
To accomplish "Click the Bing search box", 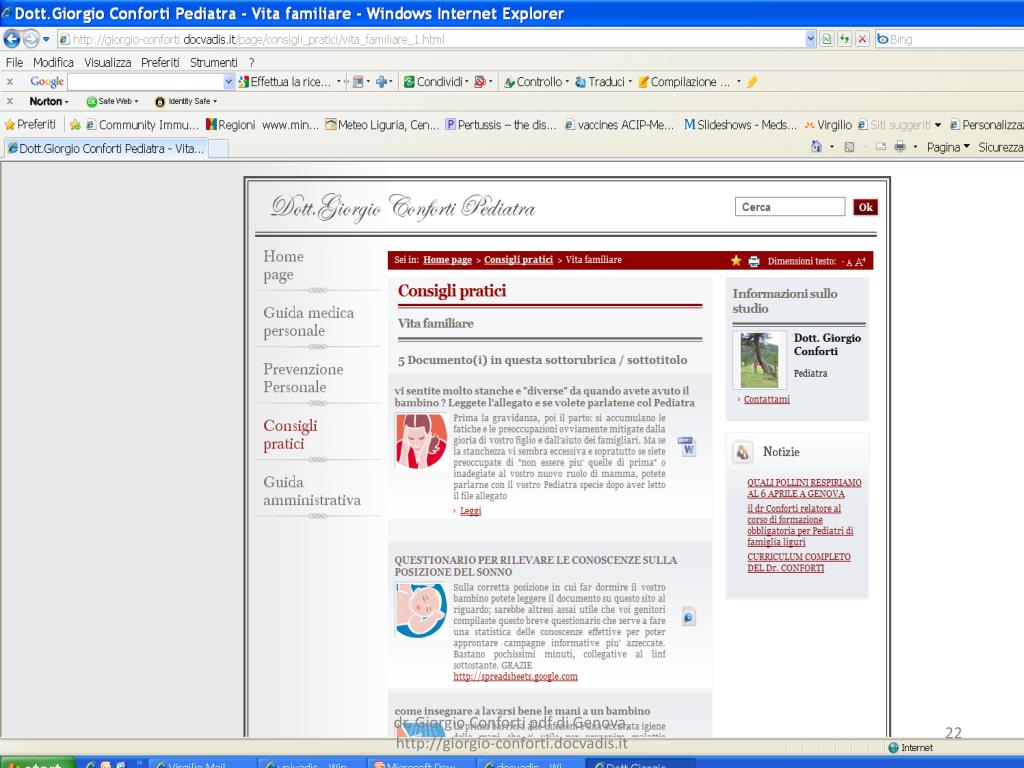I will (x=948, y=39).
